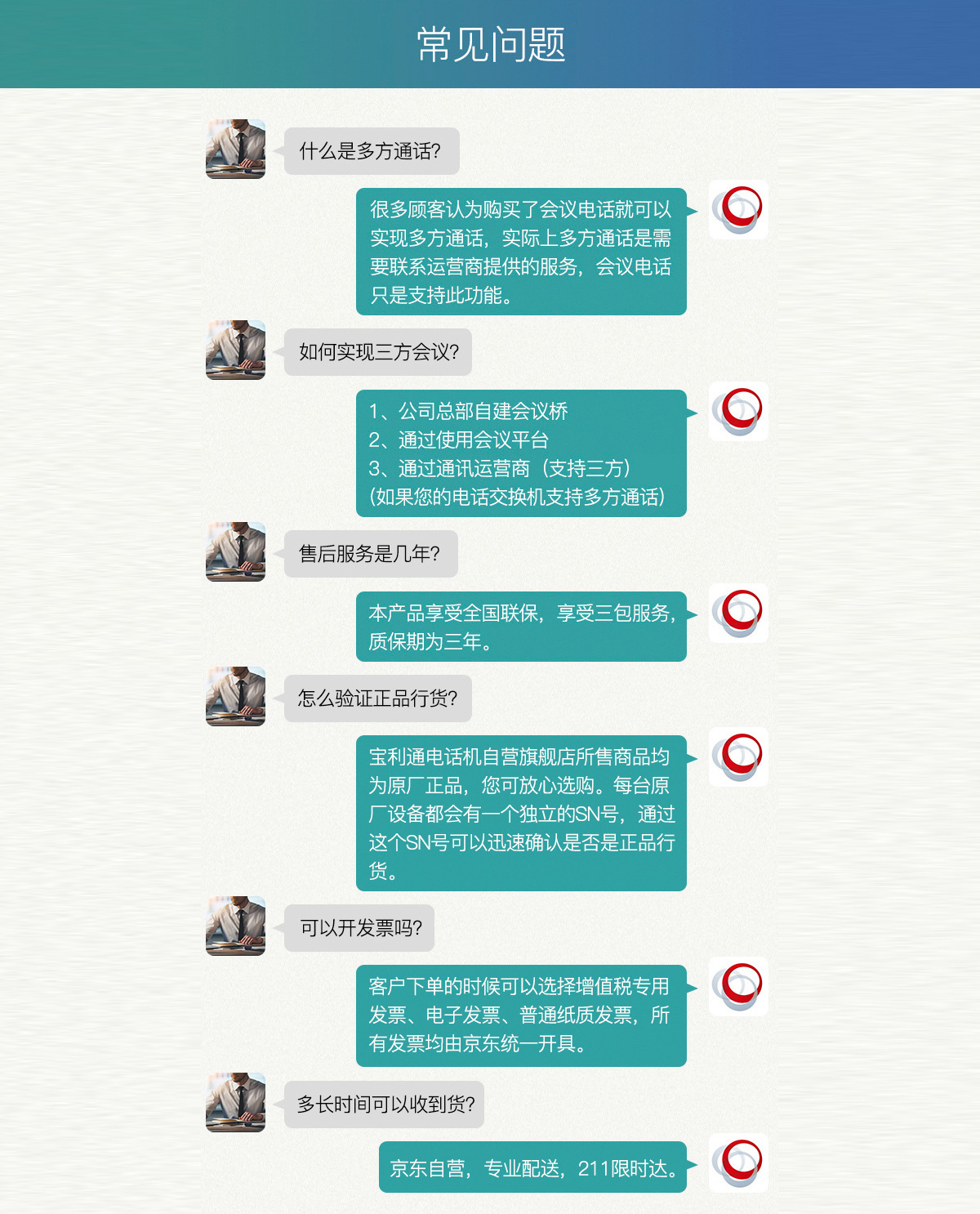Click the 京东自营，专业配送 answer bubble

tap(532, 1167)
